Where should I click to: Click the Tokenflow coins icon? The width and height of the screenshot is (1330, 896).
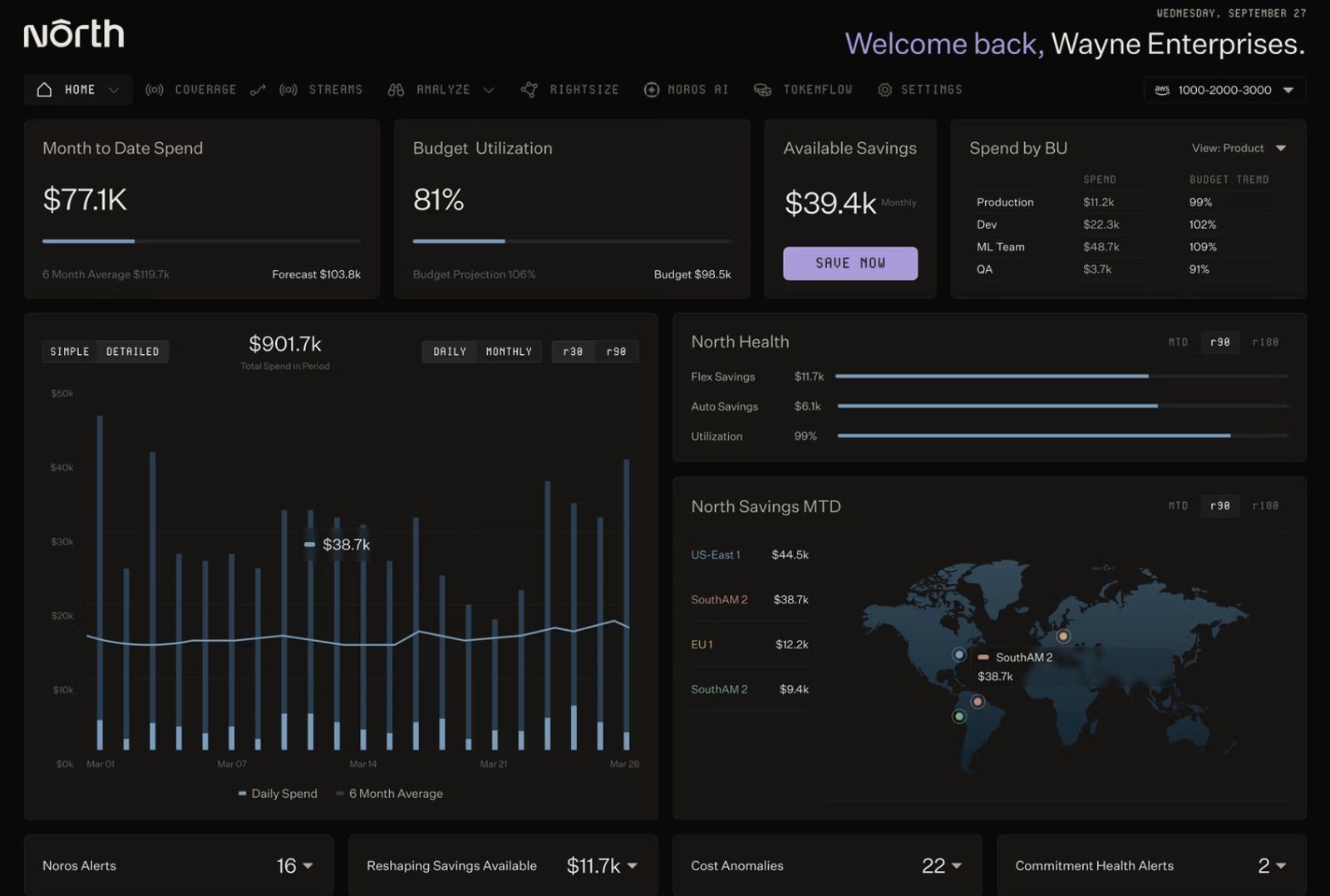coord(762,90)
